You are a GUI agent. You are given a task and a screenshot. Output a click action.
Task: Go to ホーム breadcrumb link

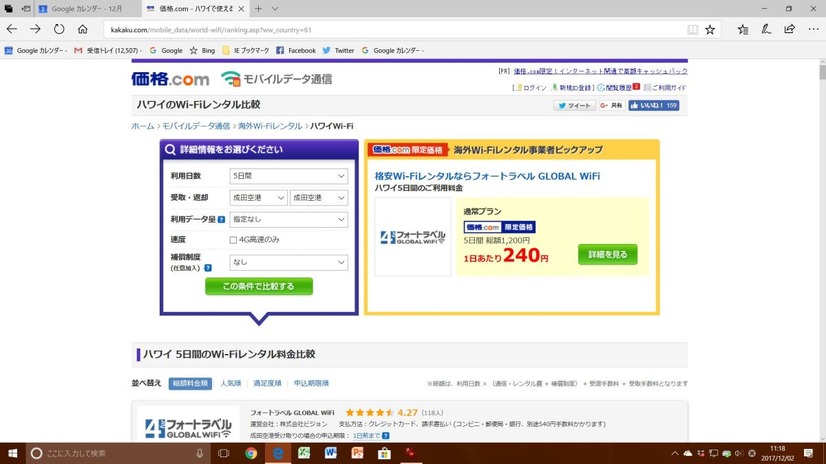[143, 126]
